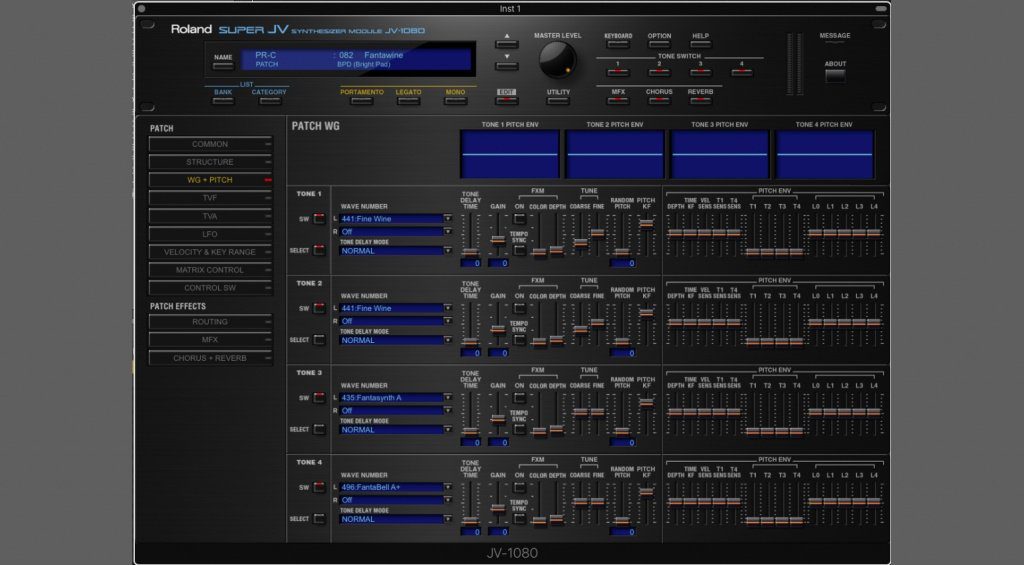The image size is (1024, 565).
Task: Open the MATRIX CONTROL page
Action: pyautogui.click(x=210, y=270)
